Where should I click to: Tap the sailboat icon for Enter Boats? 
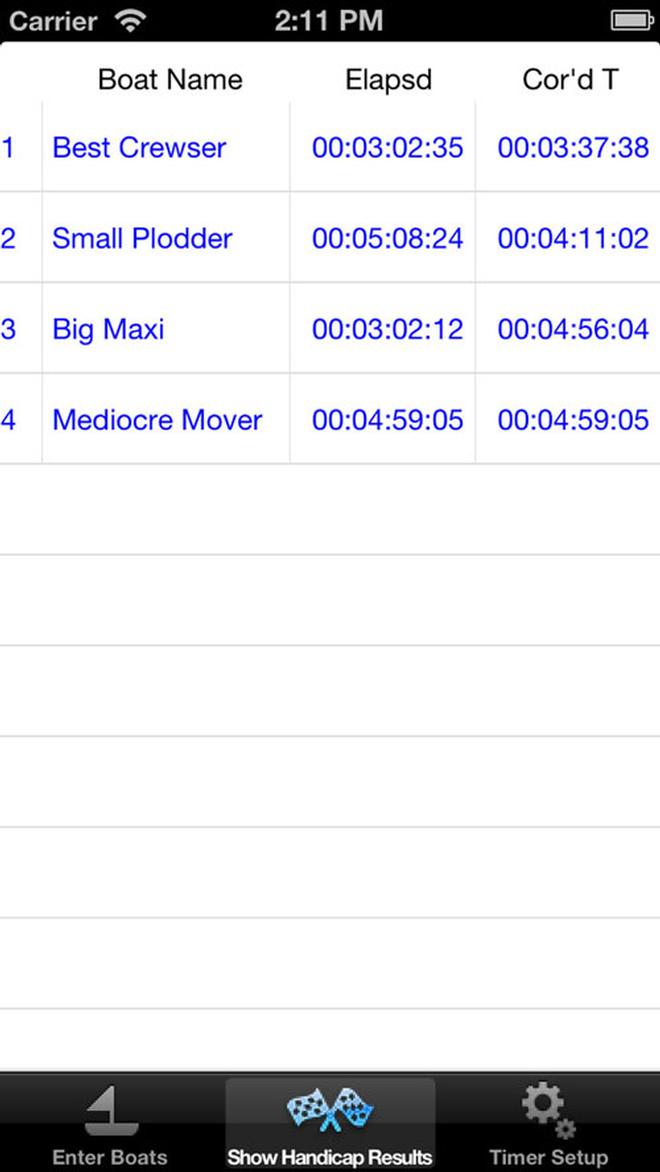(x=111, y=1111)
